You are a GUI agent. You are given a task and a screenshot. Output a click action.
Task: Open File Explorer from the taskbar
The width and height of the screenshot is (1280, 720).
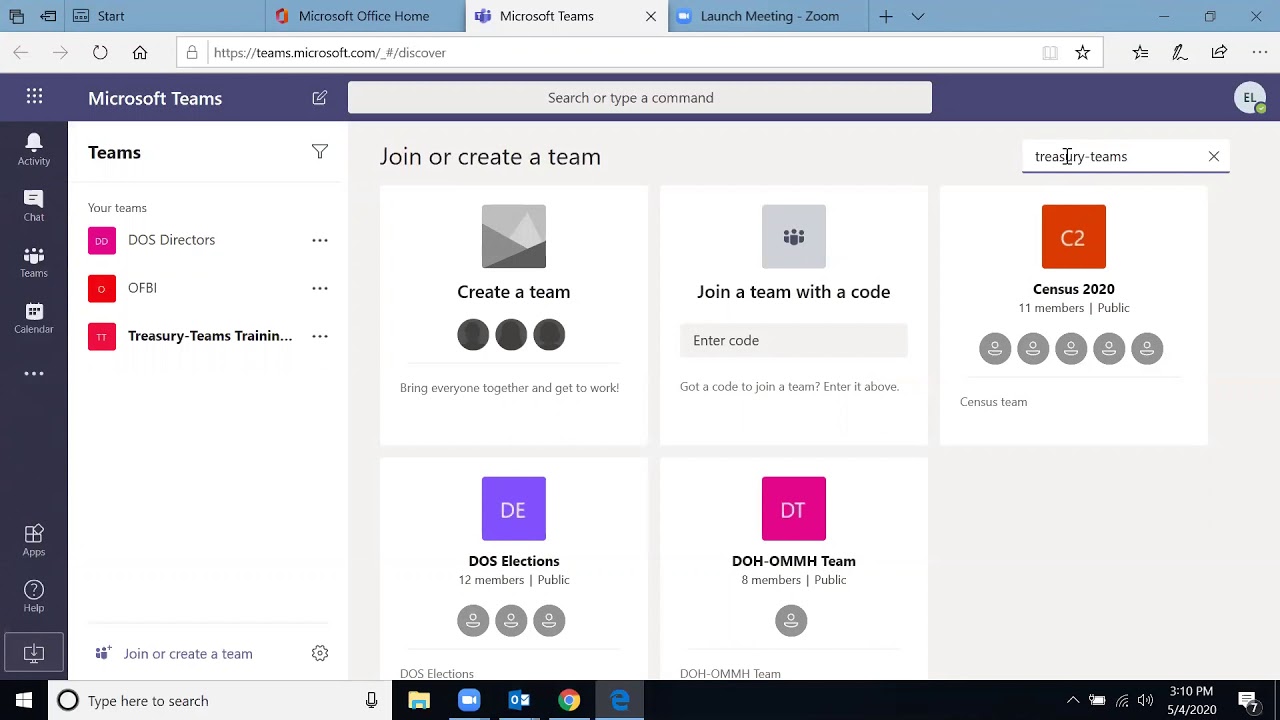tap(419, 701)
